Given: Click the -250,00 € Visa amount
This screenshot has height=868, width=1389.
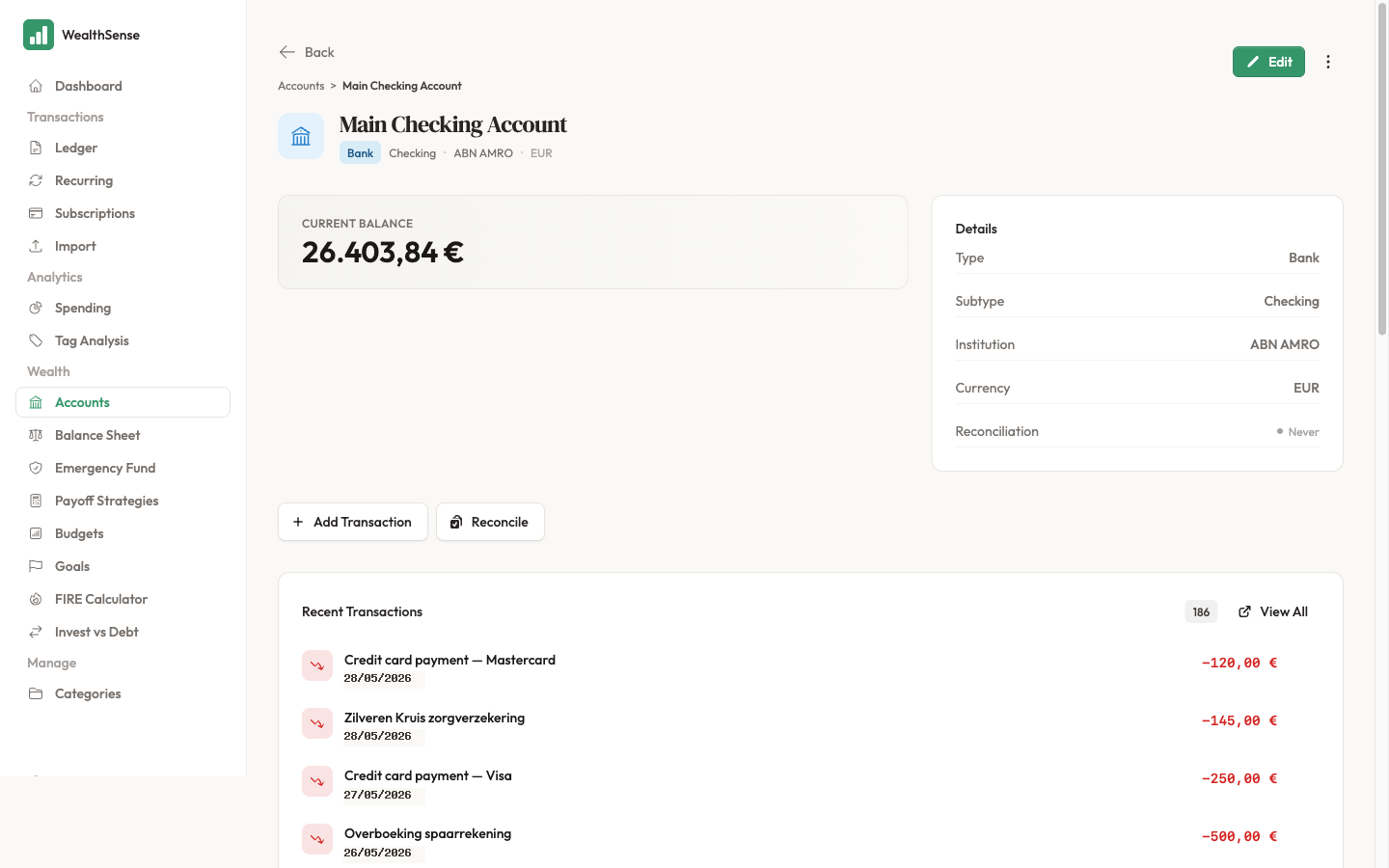Looking at the screenshot, I should pos(1239,779).
